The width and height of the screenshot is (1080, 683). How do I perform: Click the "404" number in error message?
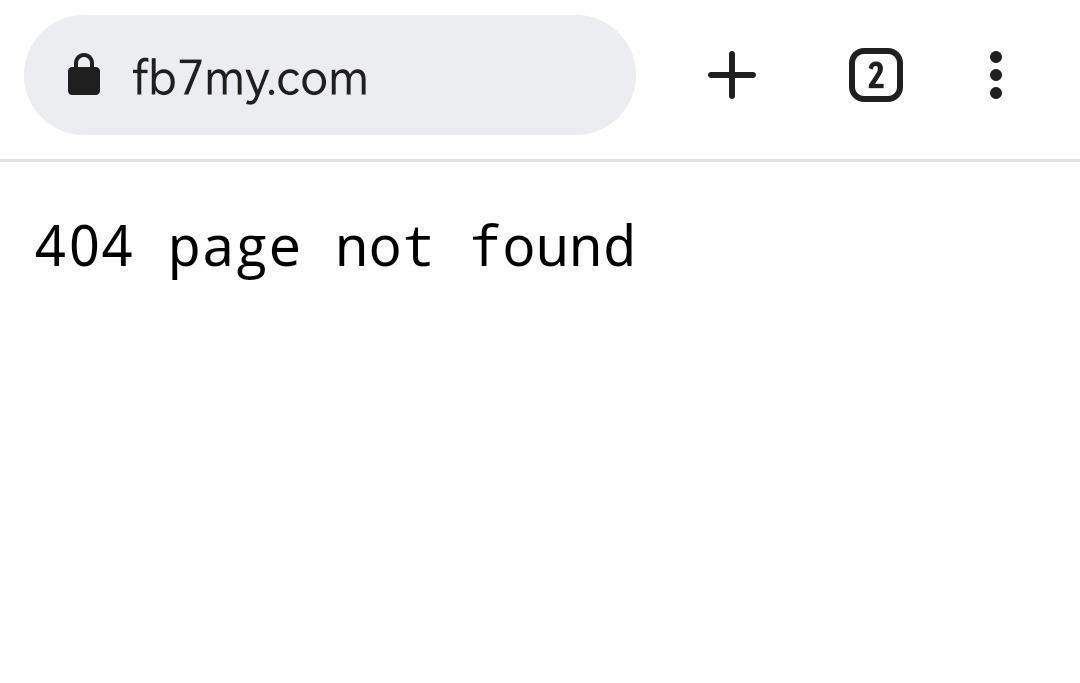coord(83,246)
